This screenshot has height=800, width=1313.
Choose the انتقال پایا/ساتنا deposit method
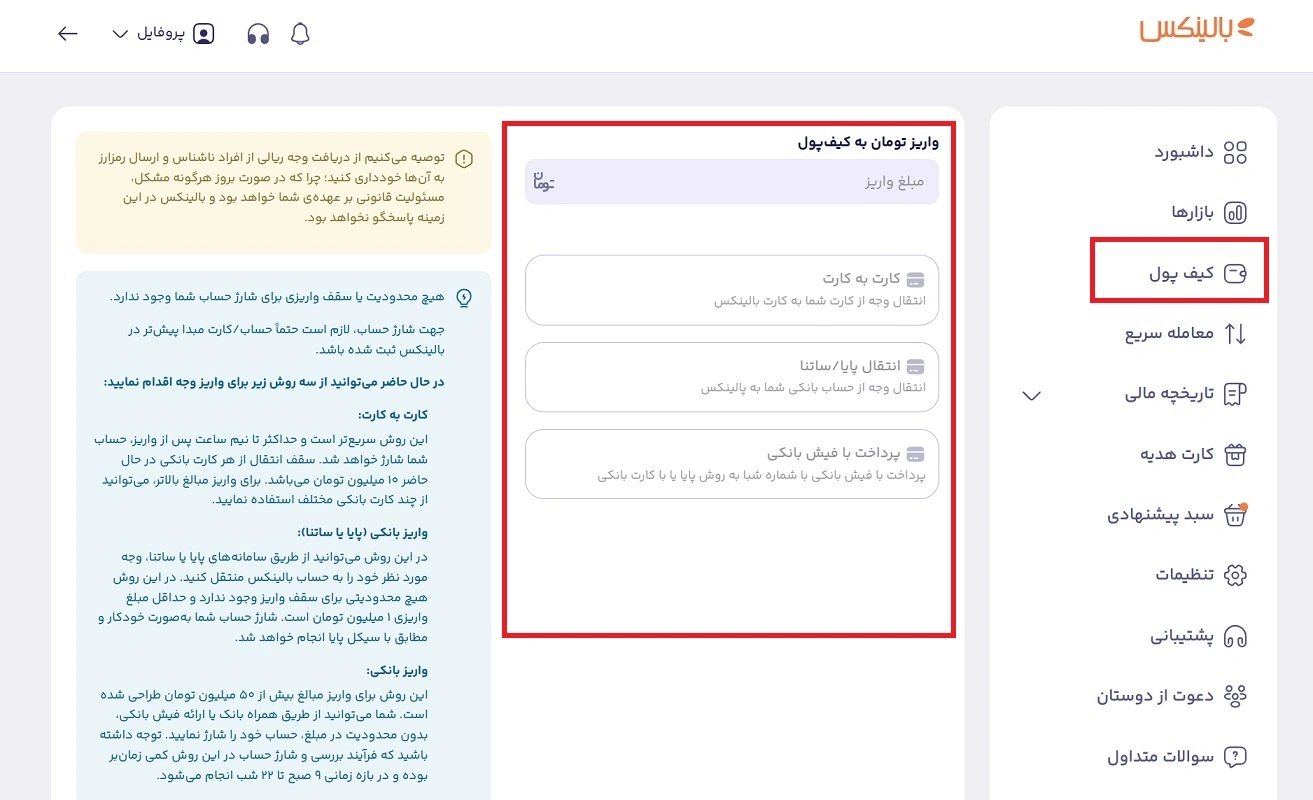732,377
